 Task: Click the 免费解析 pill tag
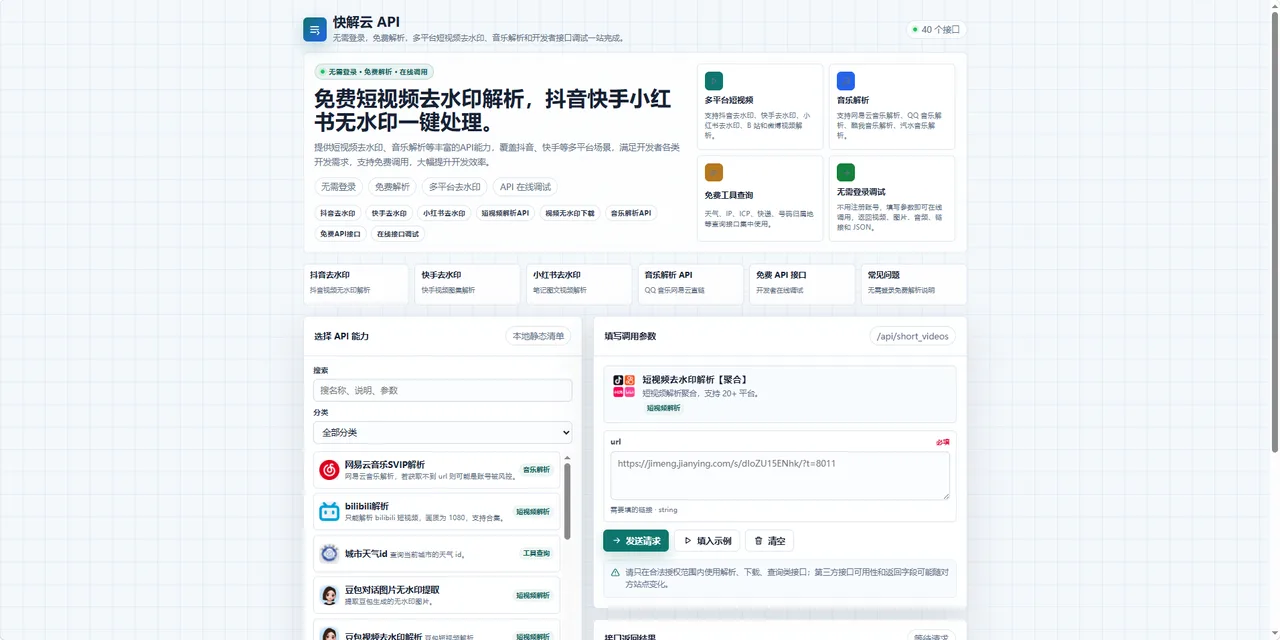pos(393,187)
